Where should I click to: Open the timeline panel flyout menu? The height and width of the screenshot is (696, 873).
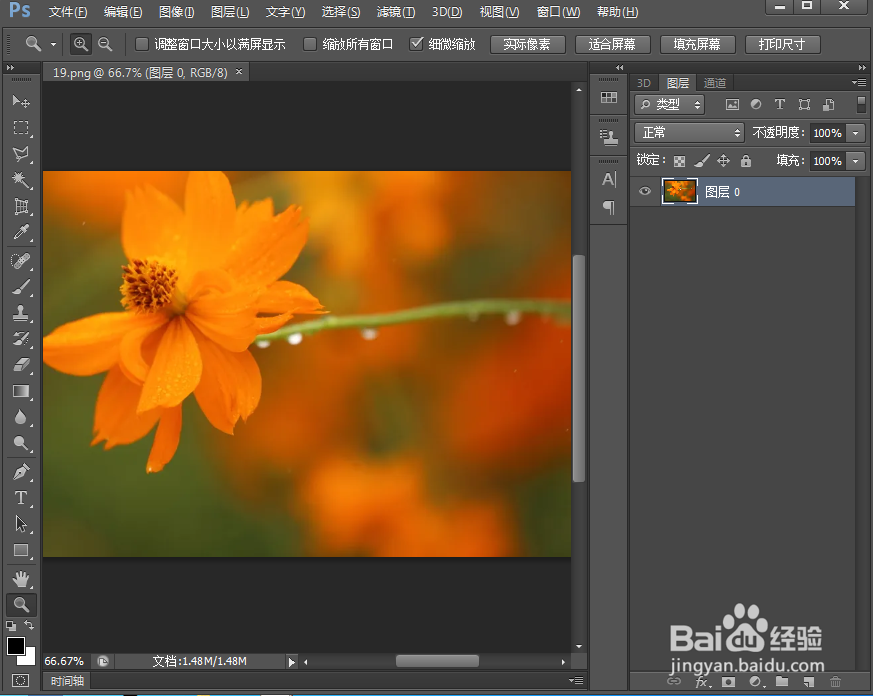tap(576, 680)
